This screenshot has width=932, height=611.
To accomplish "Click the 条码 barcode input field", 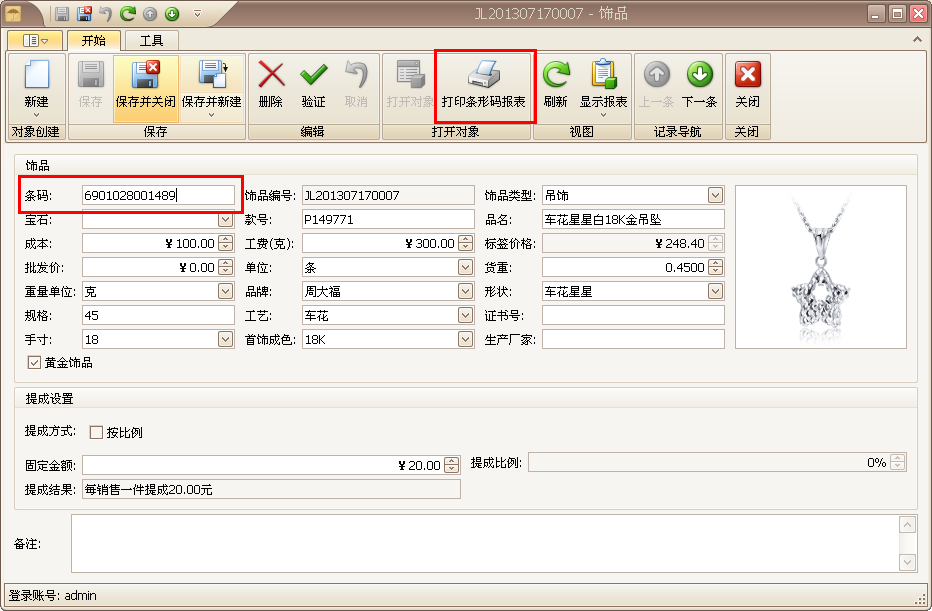I will point(158,195).
